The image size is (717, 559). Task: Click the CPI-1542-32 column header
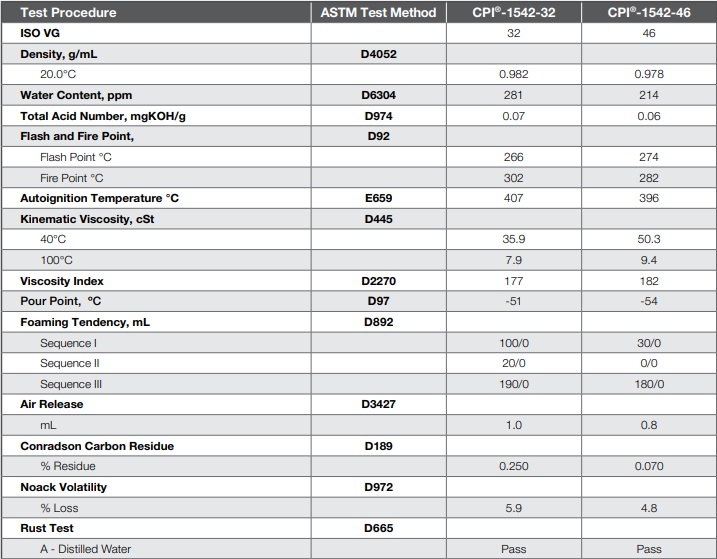click(x=515, y=12)
